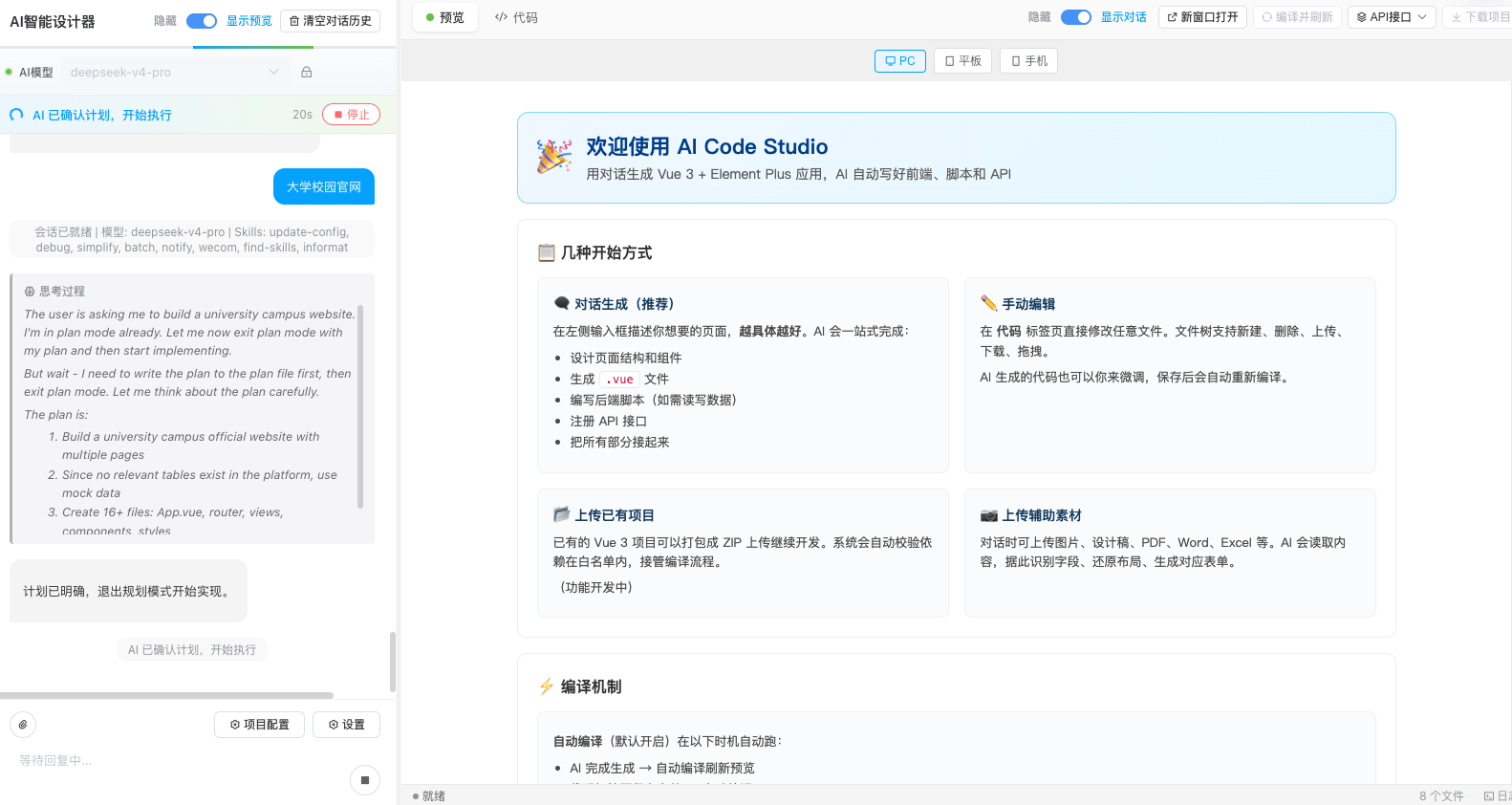Click the chat horizontal scrollbar
The height and width of the screenshot is (805, 1512).
[x=166, y=696]
